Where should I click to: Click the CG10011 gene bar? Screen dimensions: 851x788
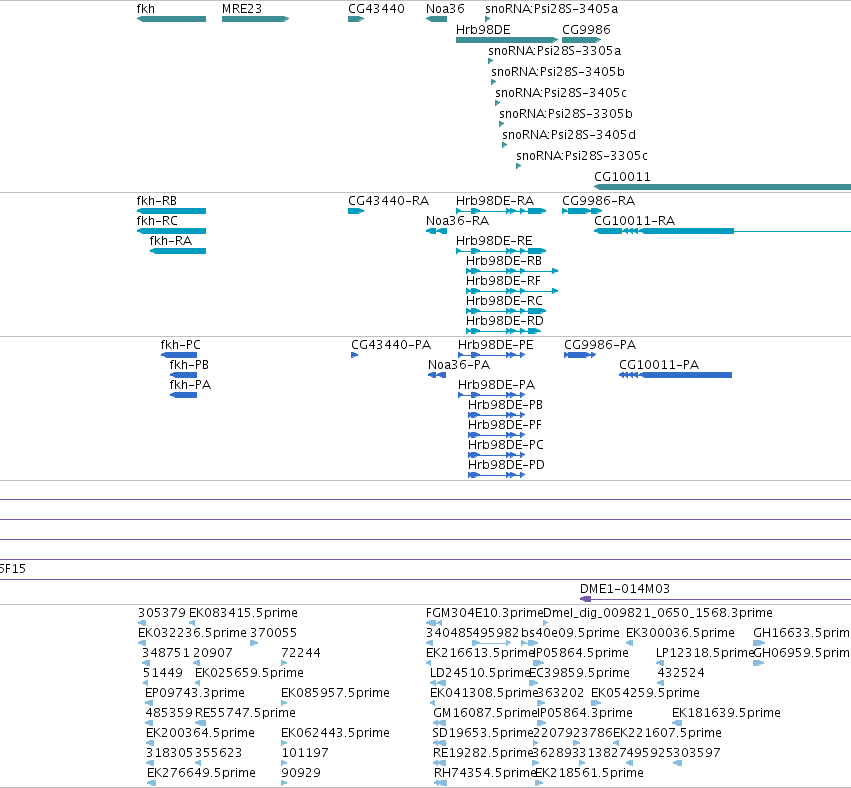click(x=722, y=187)
